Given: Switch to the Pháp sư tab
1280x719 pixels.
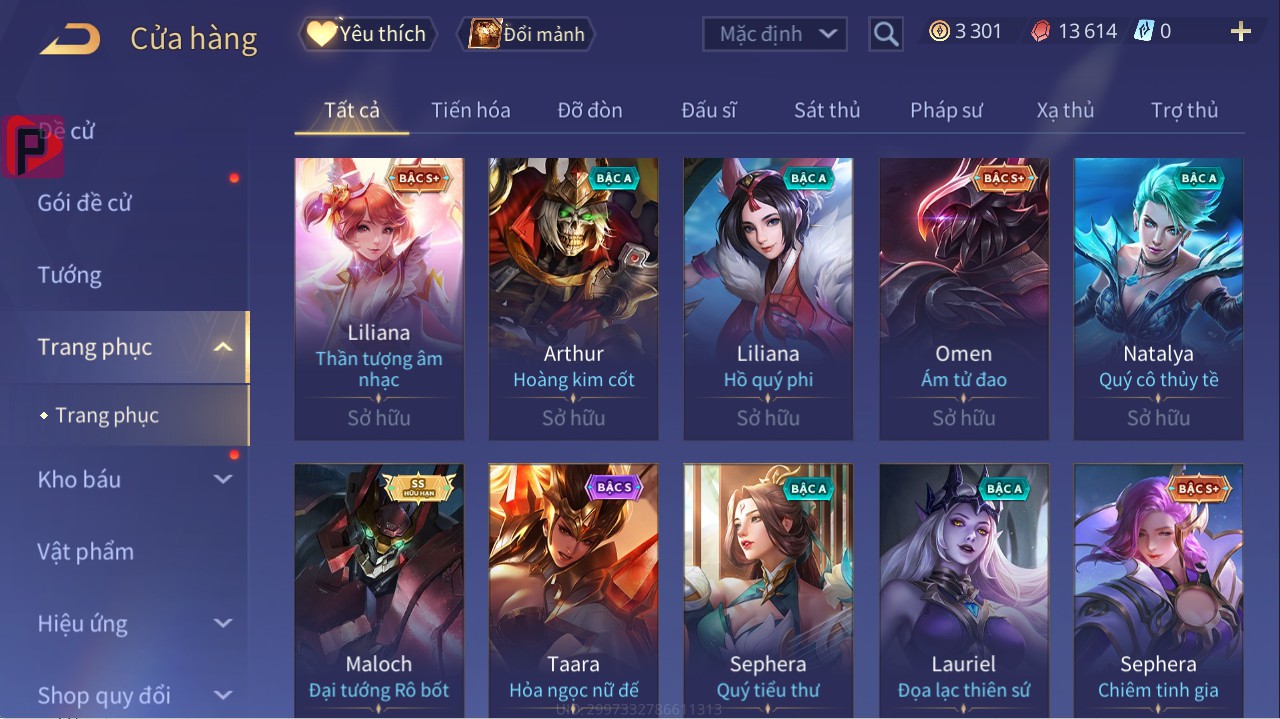Looking at the screenshot, I should [946, 110].
